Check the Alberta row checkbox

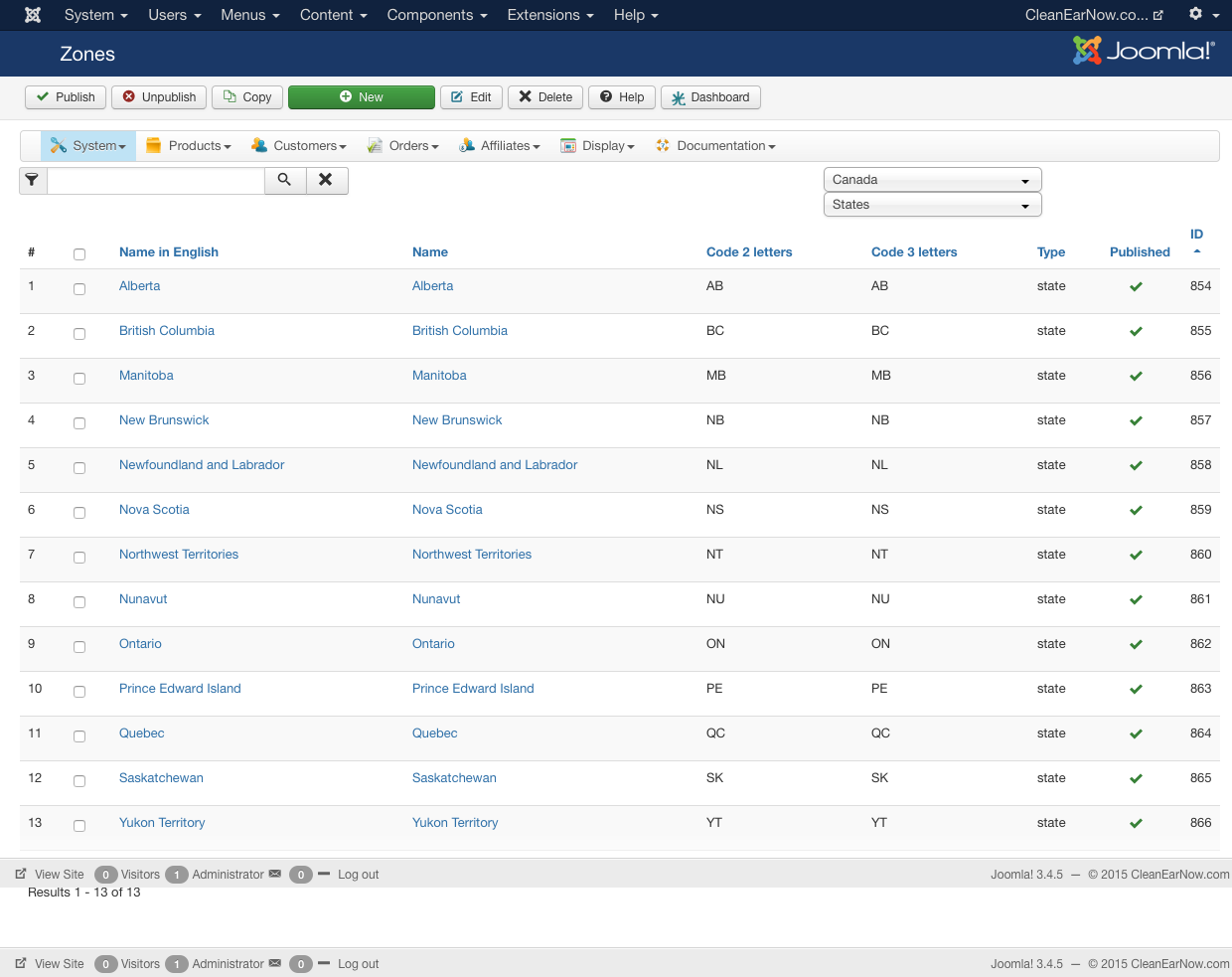click(x=79, y=289)
